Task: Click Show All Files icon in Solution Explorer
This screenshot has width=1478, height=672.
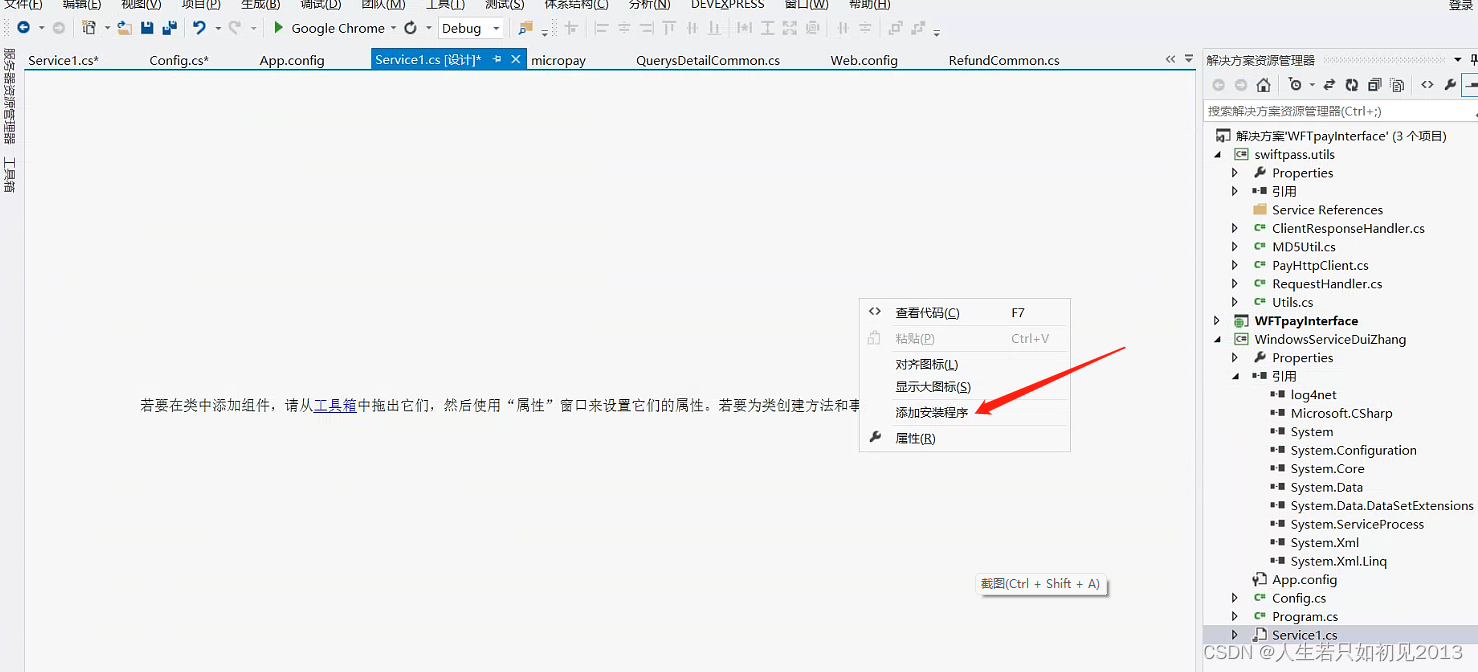Action: click(x=1396, y=84)
